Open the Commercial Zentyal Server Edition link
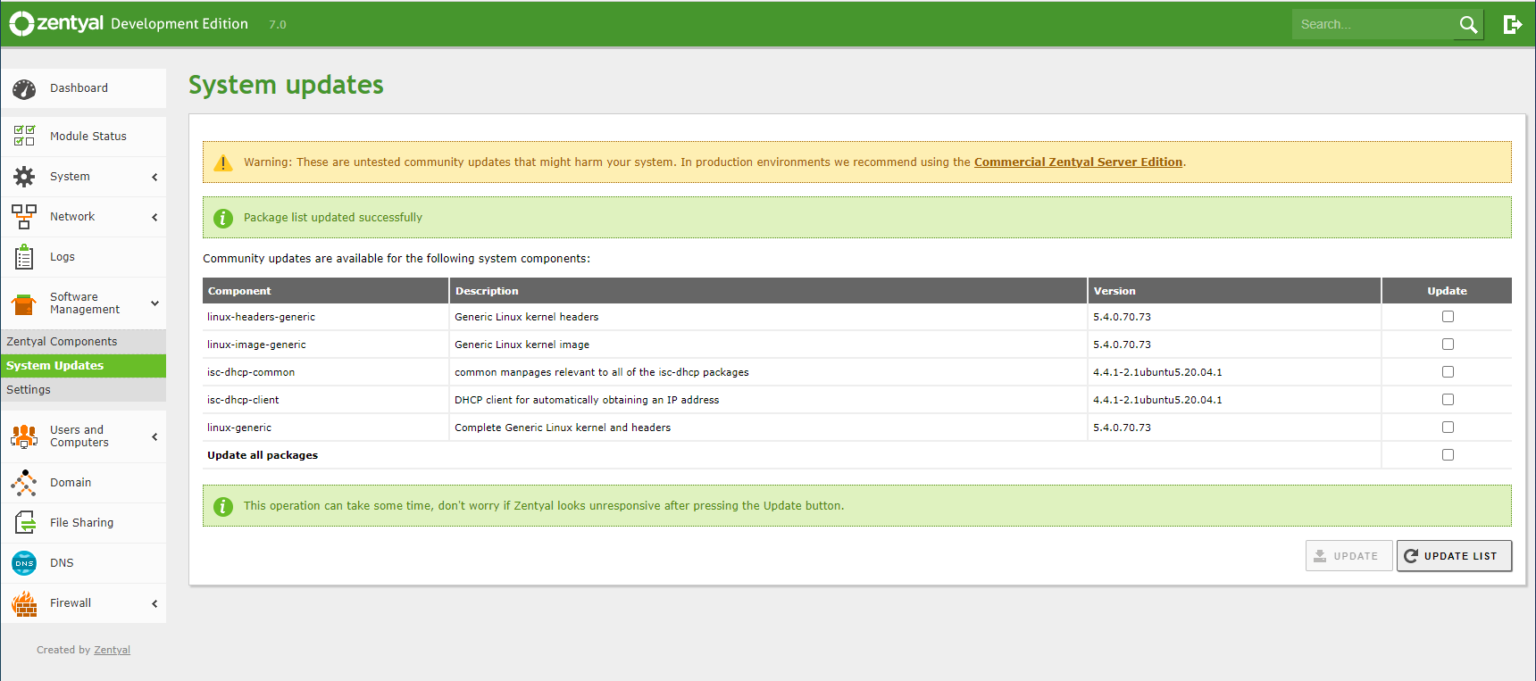Screen dimensions: 1536x681 [1078, 161]
